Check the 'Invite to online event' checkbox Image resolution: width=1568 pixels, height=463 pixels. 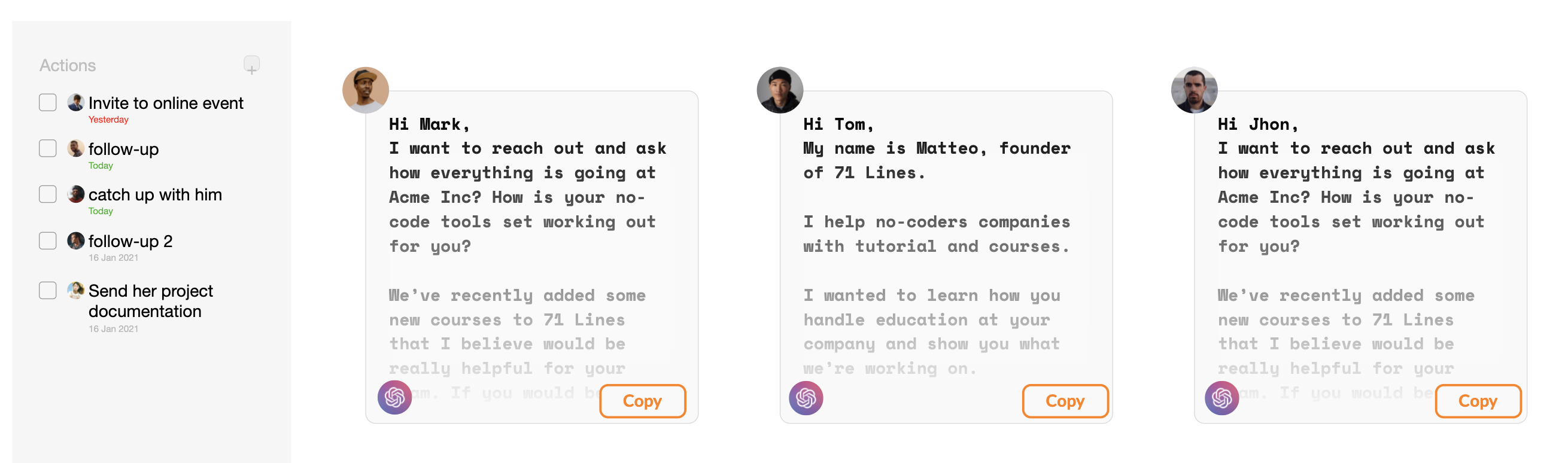47,102
